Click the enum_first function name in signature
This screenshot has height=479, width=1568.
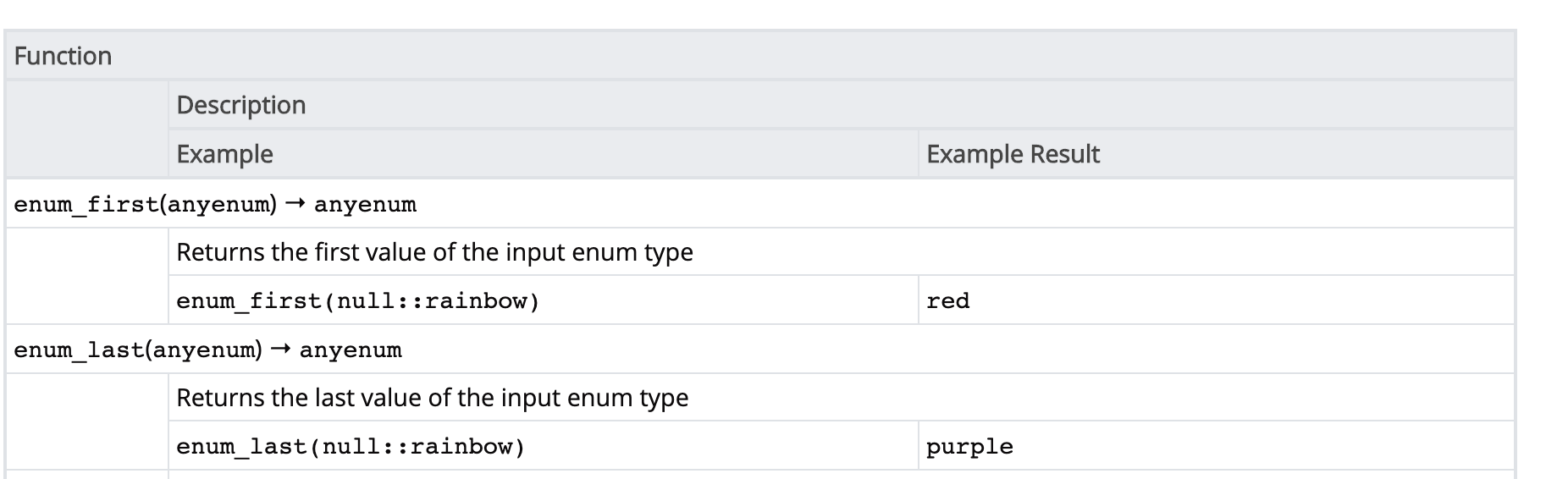click(x=86, y=204)
